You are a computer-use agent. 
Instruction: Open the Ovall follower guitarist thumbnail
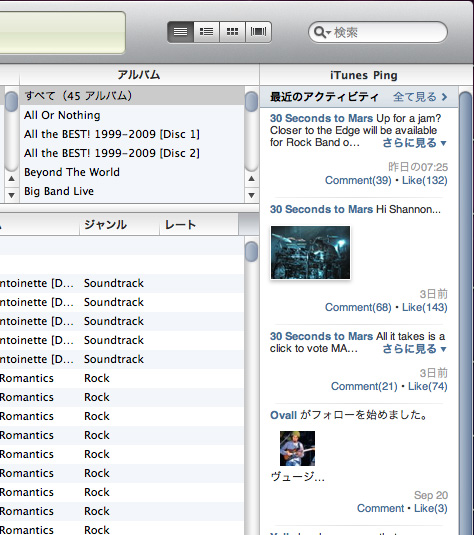tap(297, 448)
